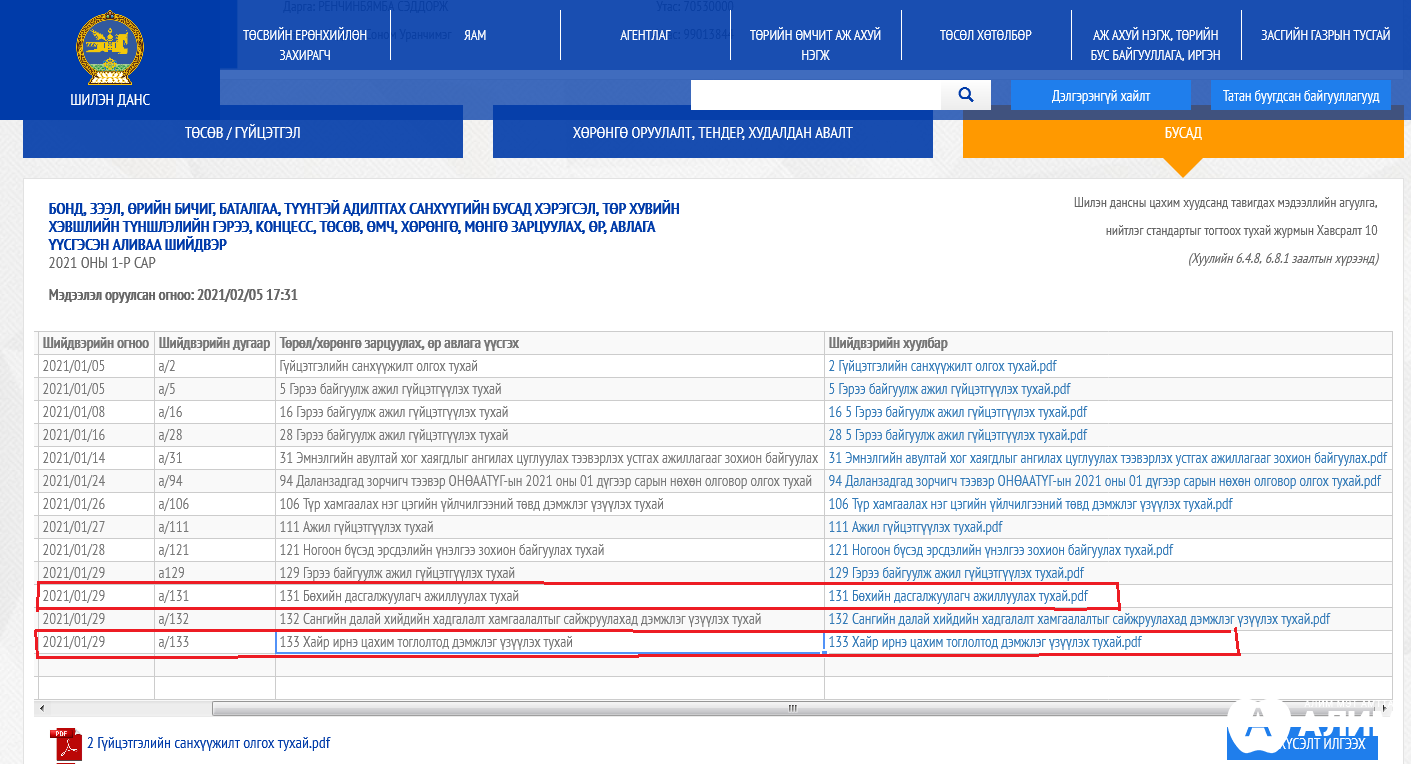1411x764 pixels.
Task: Open 94 Даланзадгад зорчигч тээвэр pdf link
Action: (x=1104, y=481)
